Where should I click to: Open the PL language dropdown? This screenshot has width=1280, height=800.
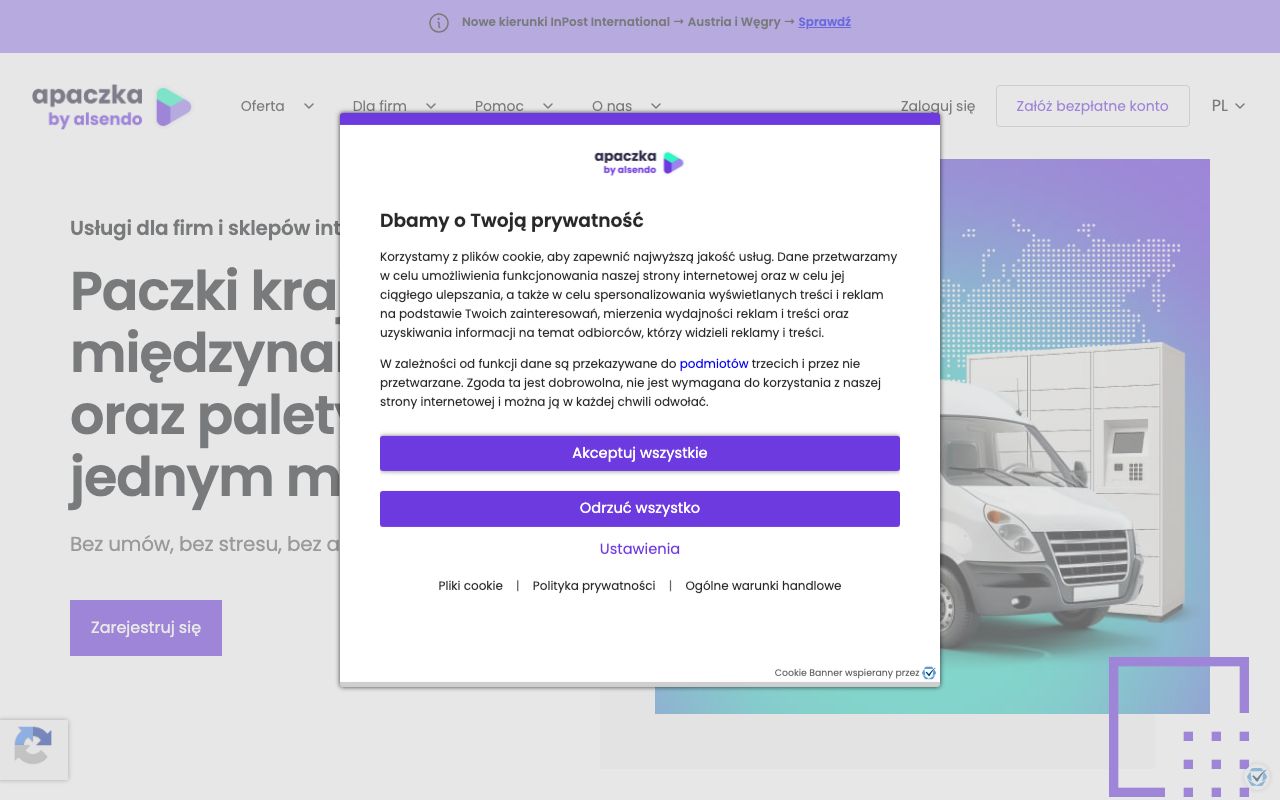tap(1228, 106)
